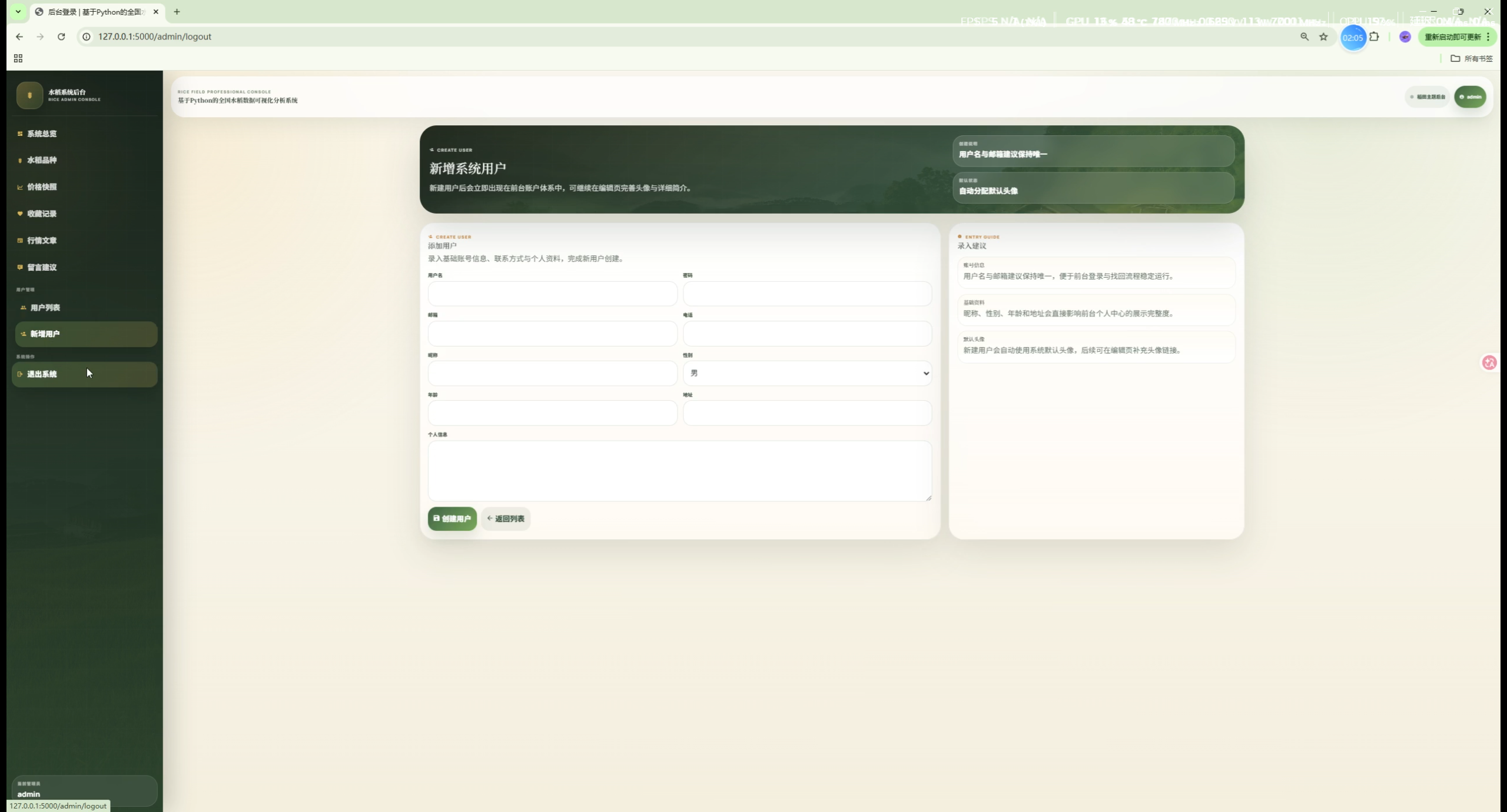The height and width of the screenshot is (812, 1507).
Task: Click the browser extensions puzzle icon
Action: [1374, 36]
